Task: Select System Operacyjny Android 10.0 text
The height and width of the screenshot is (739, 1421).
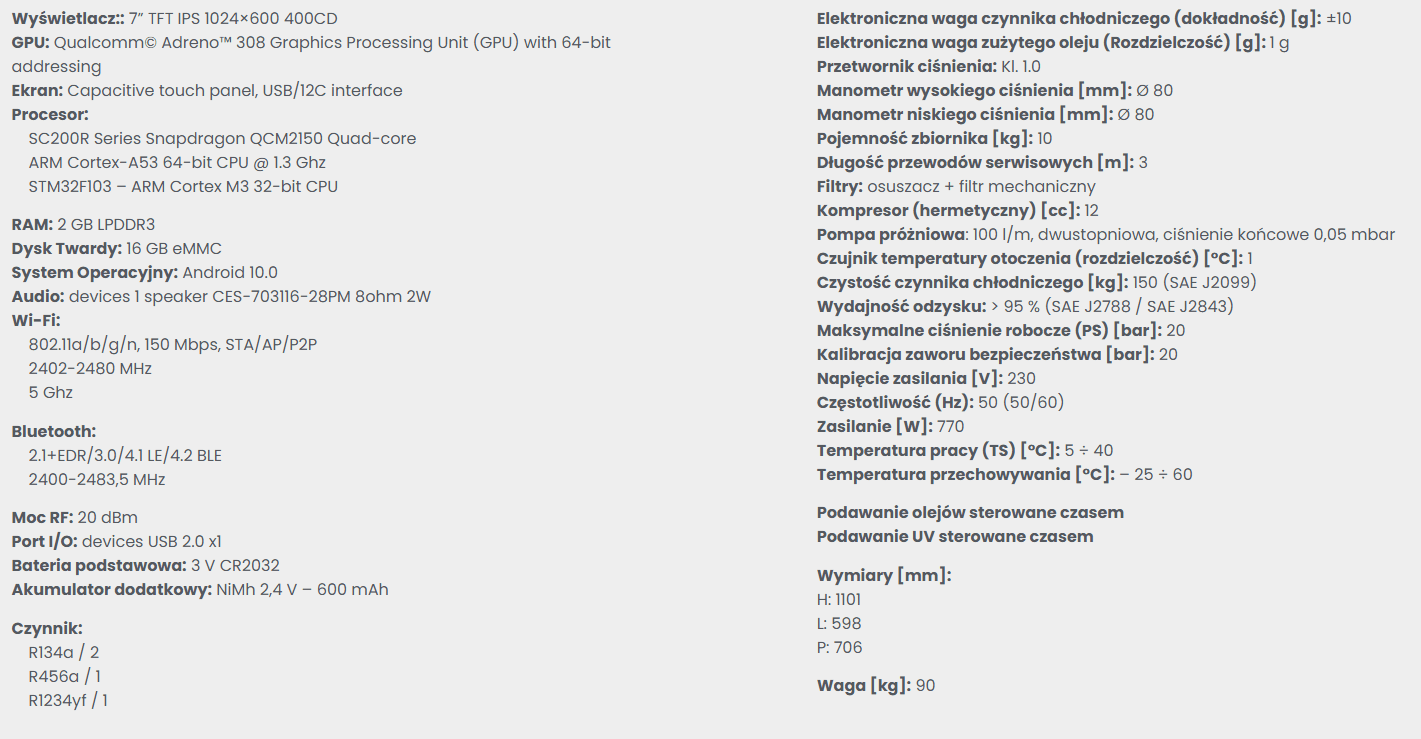Action: coord(144,272)
